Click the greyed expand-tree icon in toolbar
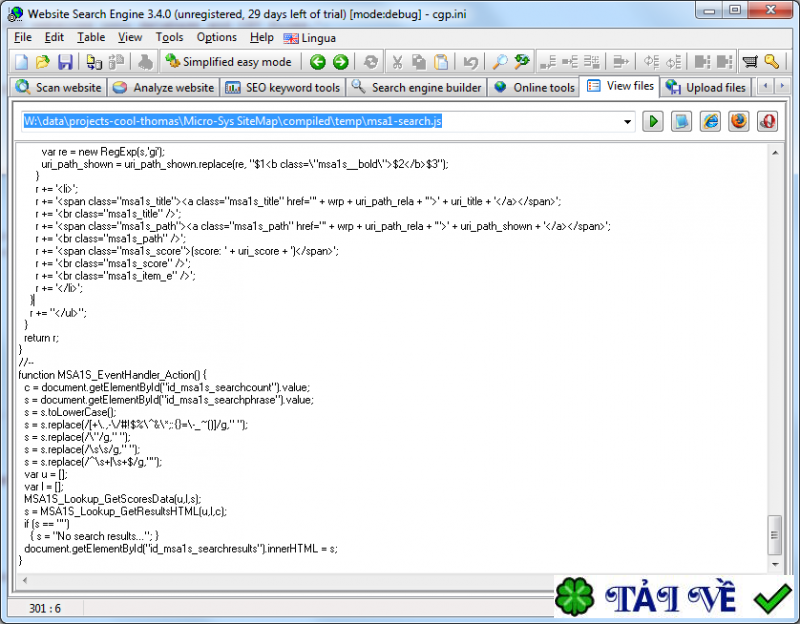 tap(651, 62)
